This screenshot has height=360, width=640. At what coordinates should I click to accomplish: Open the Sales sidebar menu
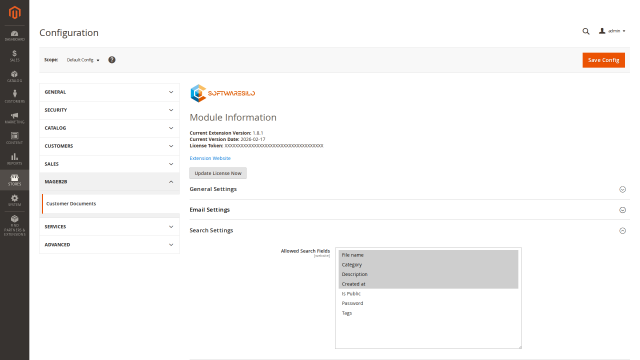point(14,56)
